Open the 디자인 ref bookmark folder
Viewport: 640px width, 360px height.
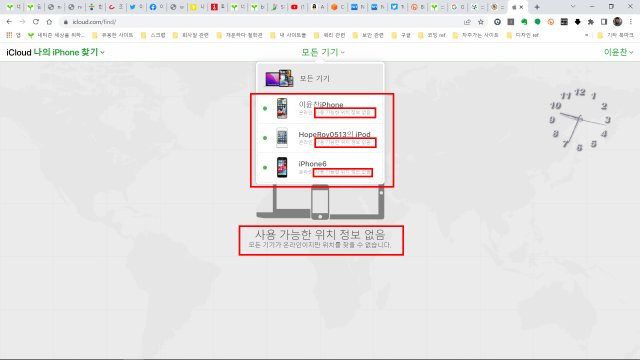(x=523, y=36)
